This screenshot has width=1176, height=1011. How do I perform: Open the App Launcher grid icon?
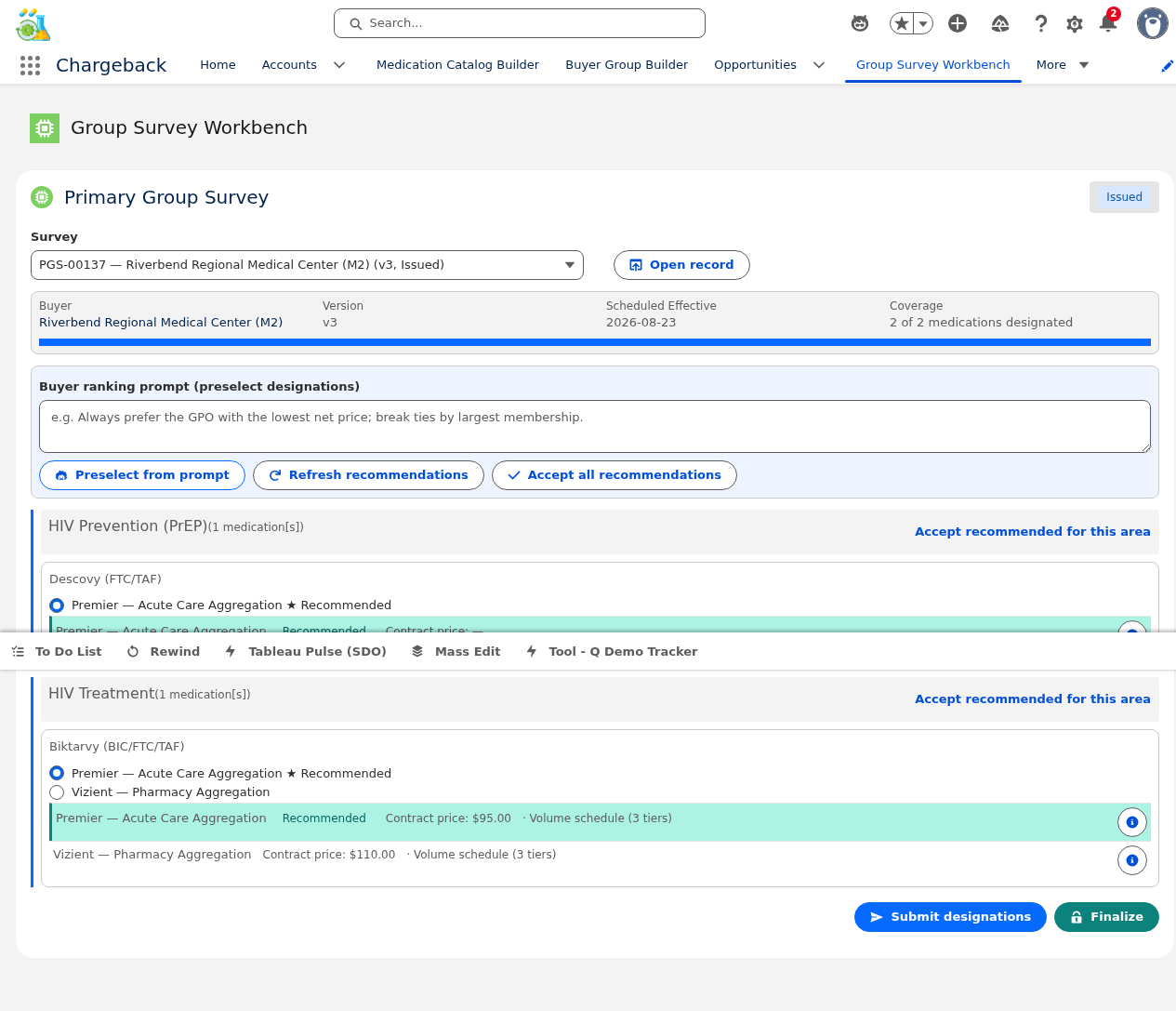pyautogui.click(x=30, y=65)
